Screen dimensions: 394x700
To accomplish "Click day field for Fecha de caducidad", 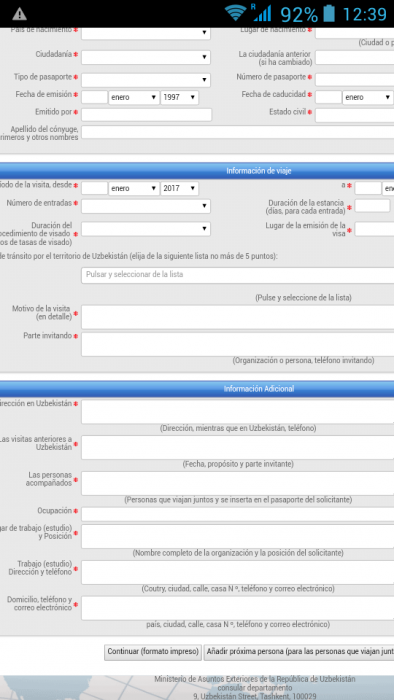I will (x=328, y=97).
